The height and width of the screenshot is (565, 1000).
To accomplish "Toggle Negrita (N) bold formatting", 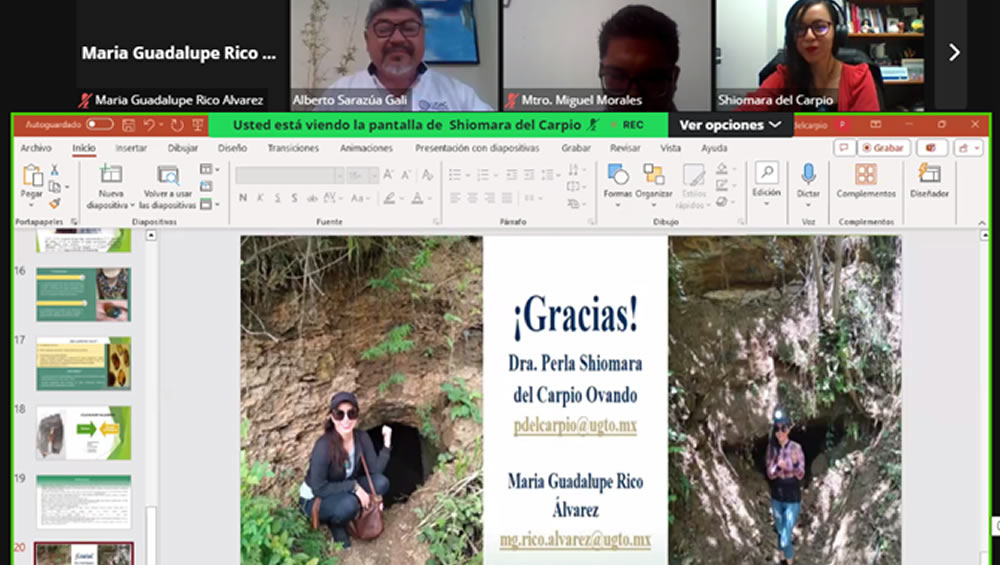I will (x=243, y=198).
